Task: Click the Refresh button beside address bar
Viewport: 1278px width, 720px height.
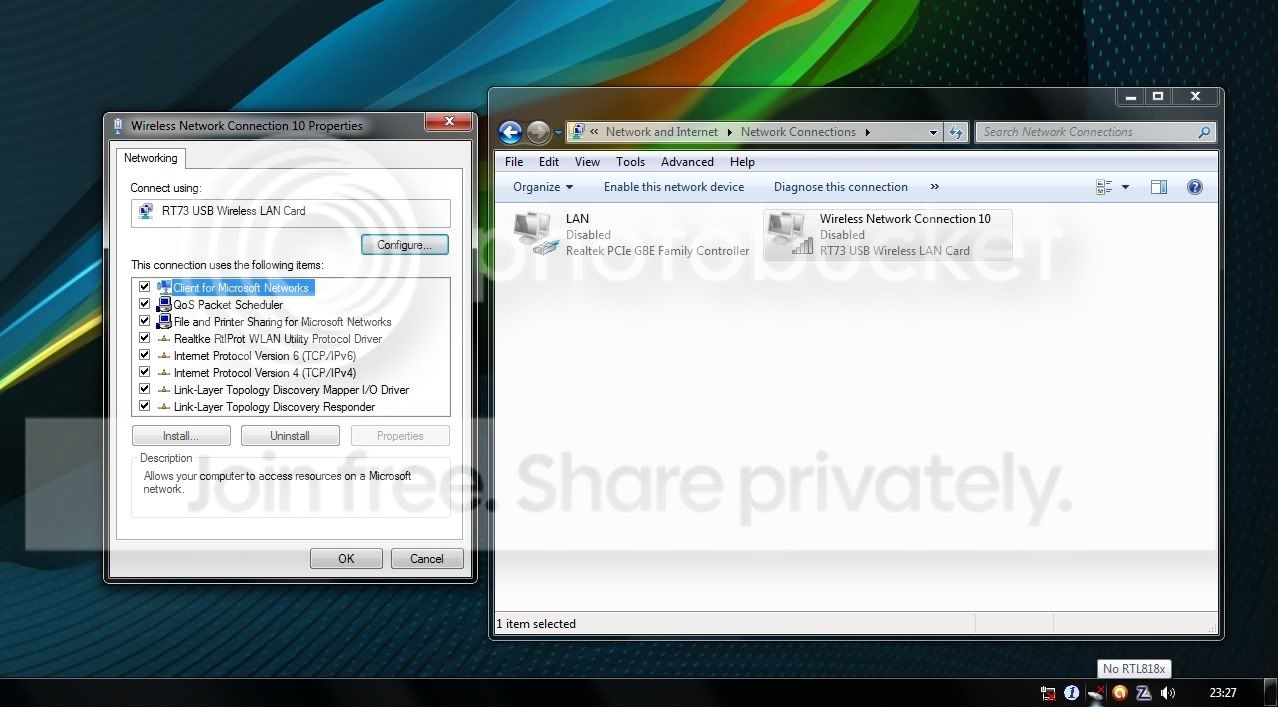Action: tap(956, 132)
